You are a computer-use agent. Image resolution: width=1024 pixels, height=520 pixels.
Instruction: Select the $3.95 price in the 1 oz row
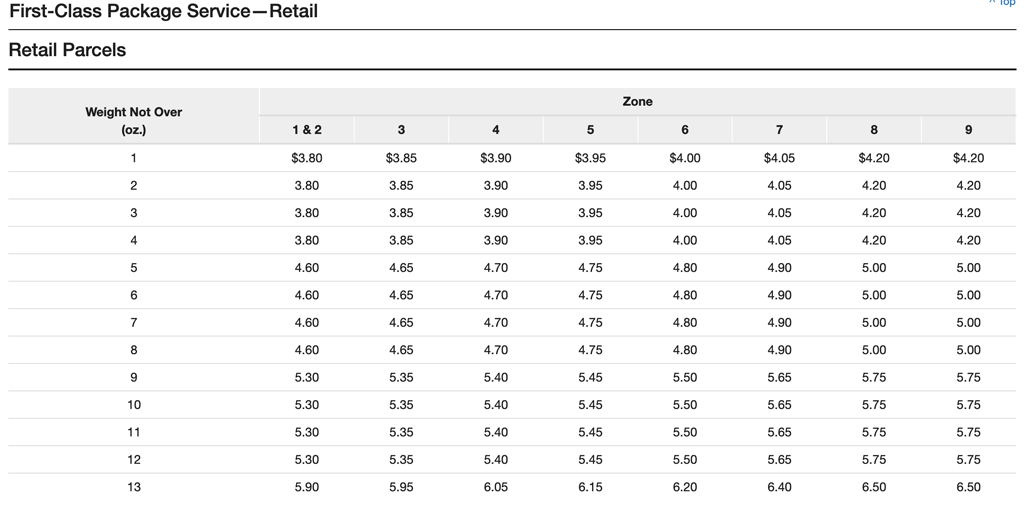pyautogui.click(x=590, y=158)
